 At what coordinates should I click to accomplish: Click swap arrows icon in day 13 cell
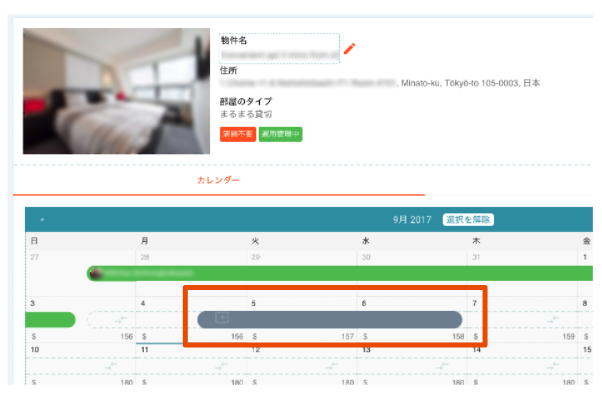click(x=442, y=366)
